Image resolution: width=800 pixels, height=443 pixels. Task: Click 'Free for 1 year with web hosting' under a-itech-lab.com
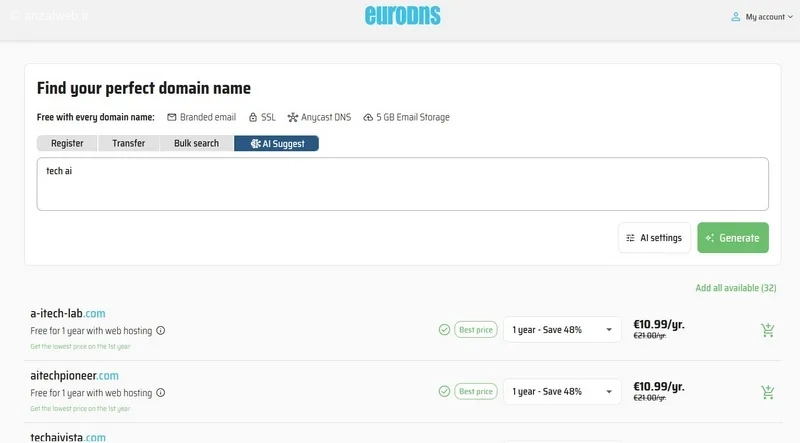(x=91, y=331)
